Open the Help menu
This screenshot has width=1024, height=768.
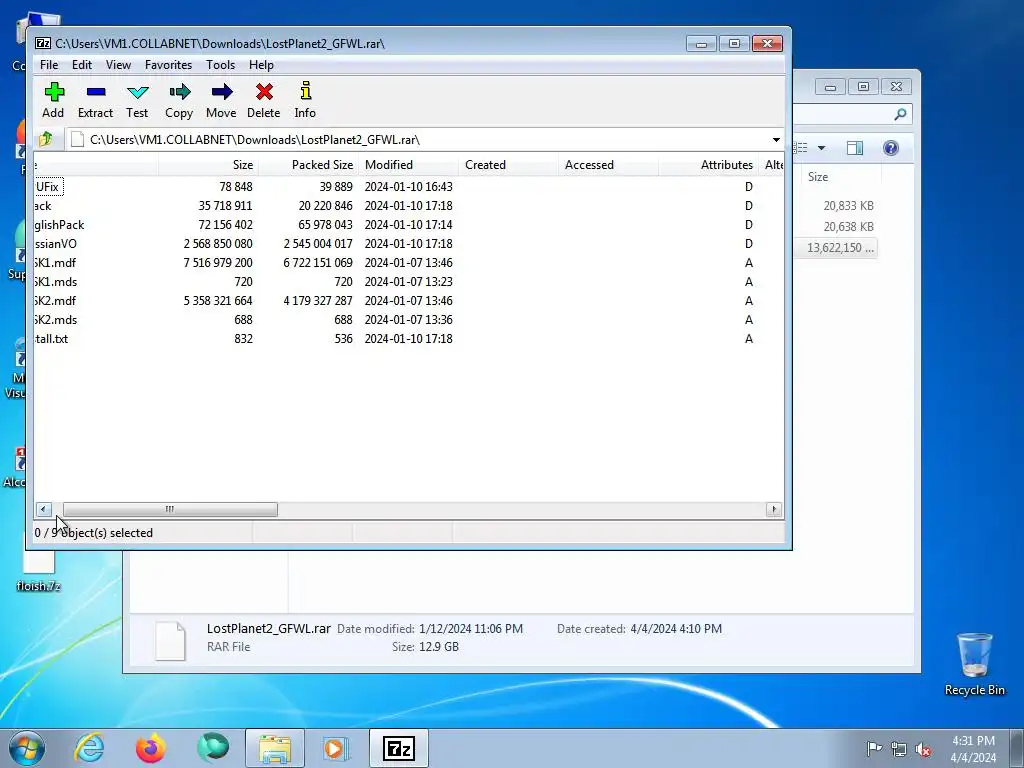(x=261, y=65)
